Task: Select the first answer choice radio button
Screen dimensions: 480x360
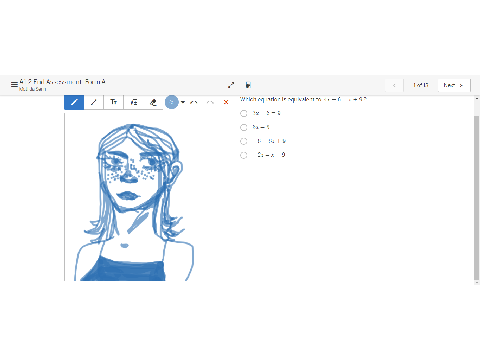Action: [x=244, y=113]
